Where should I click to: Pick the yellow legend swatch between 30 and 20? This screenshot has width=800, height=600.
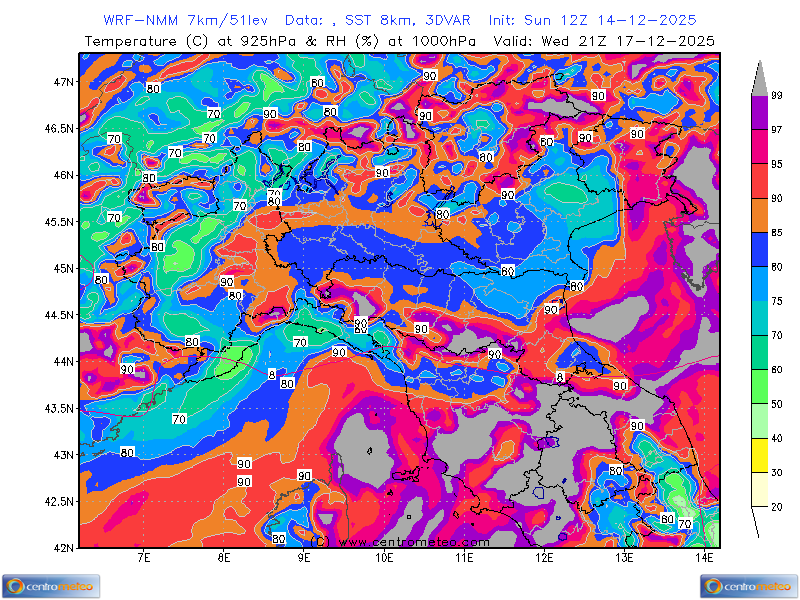click(759, 457)
